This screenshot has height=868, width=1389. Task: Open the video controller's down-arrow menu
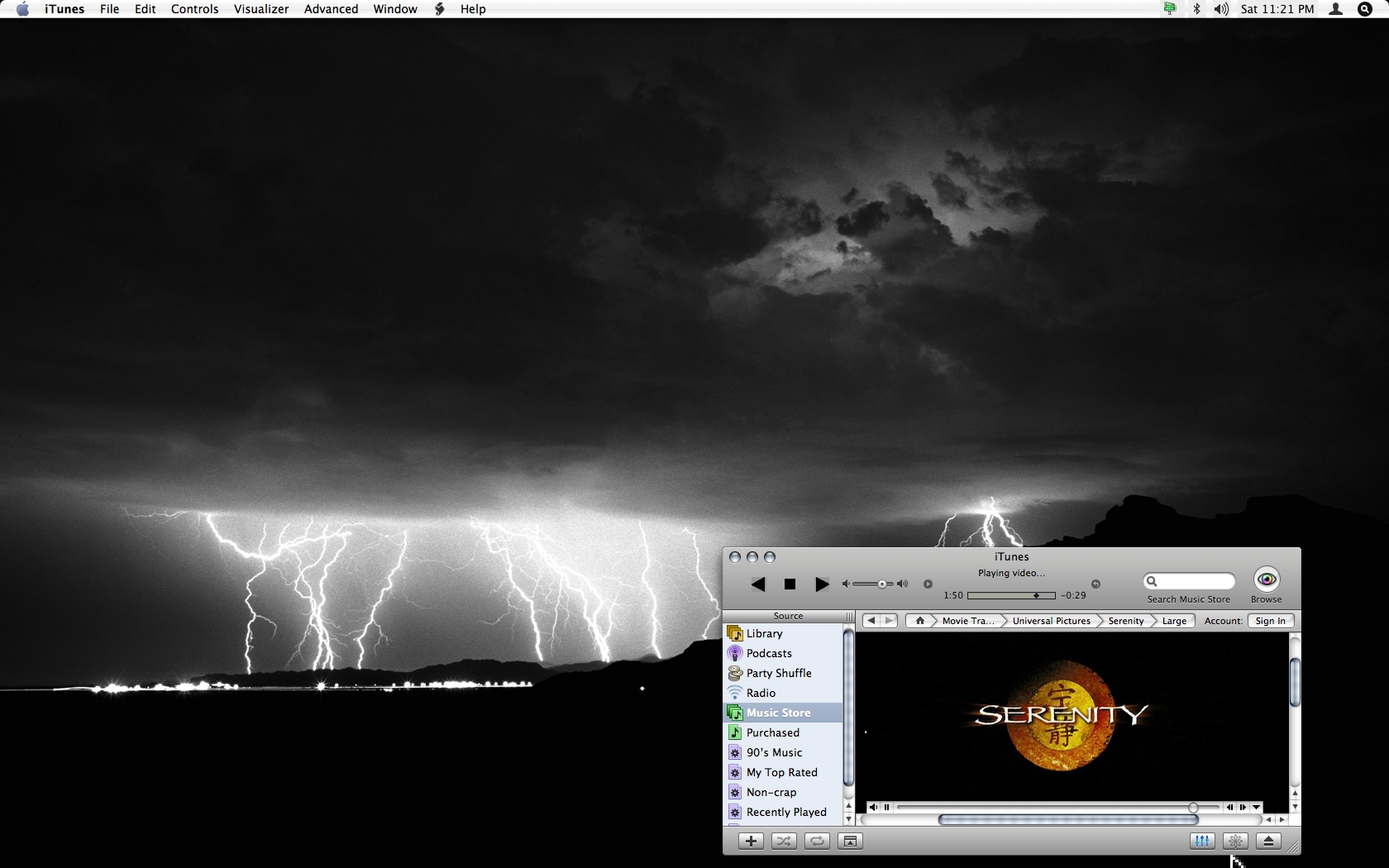[1256, 807]
